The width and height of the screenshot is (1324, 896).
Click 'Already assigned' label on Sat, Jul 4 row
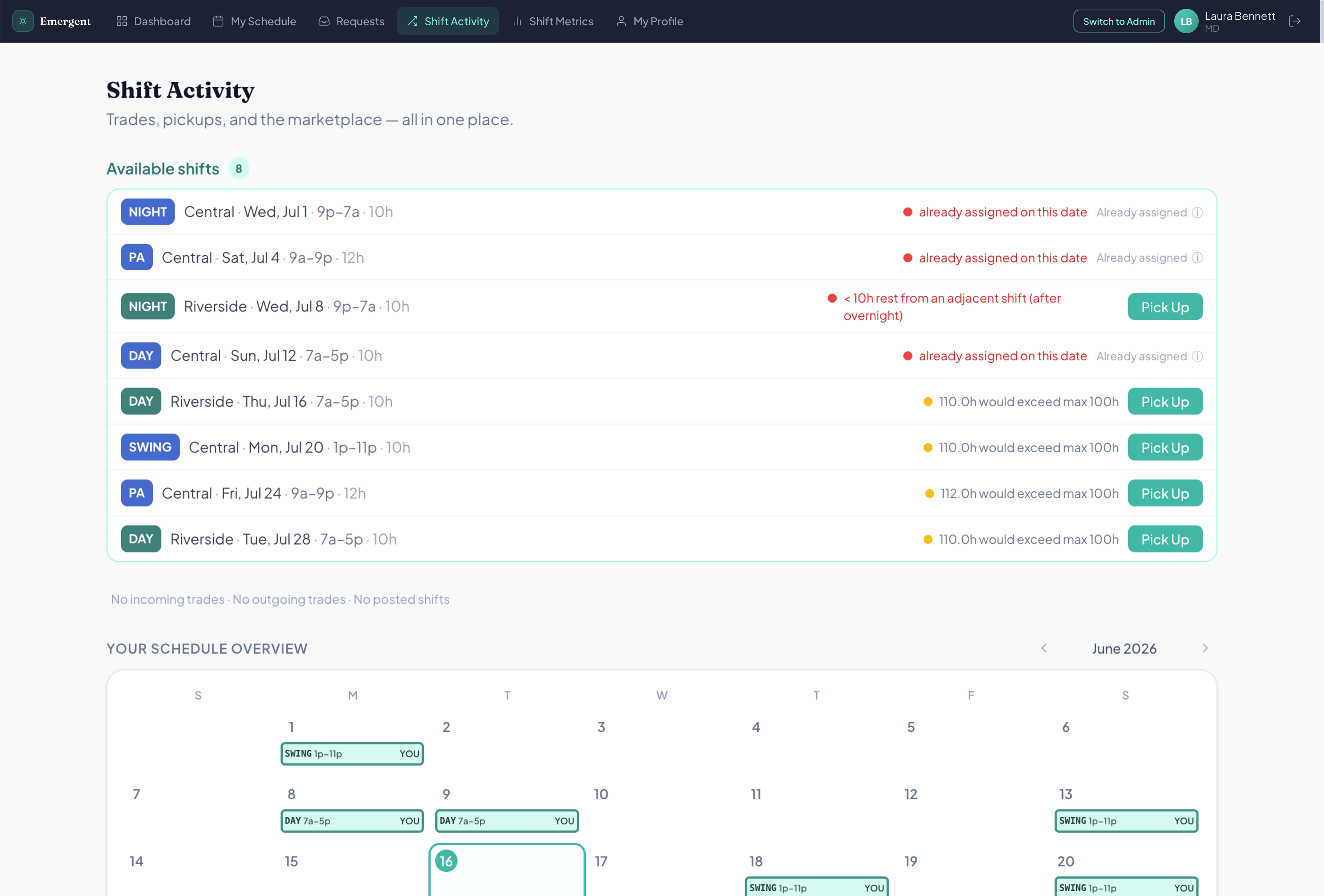tap(1142, 258)
